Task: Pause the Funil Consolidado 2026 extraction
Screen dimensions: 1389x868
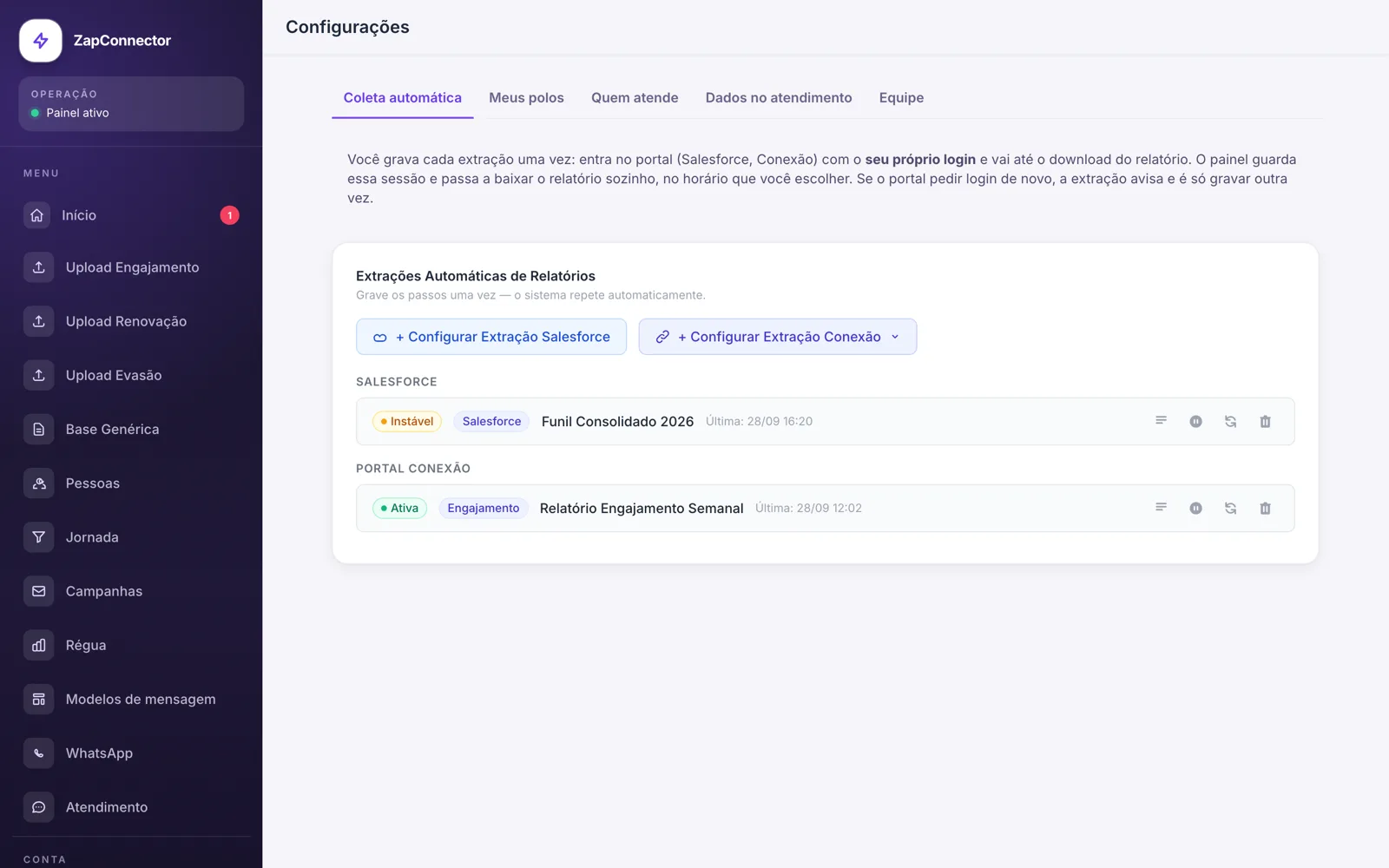Action: [1195, 421]
